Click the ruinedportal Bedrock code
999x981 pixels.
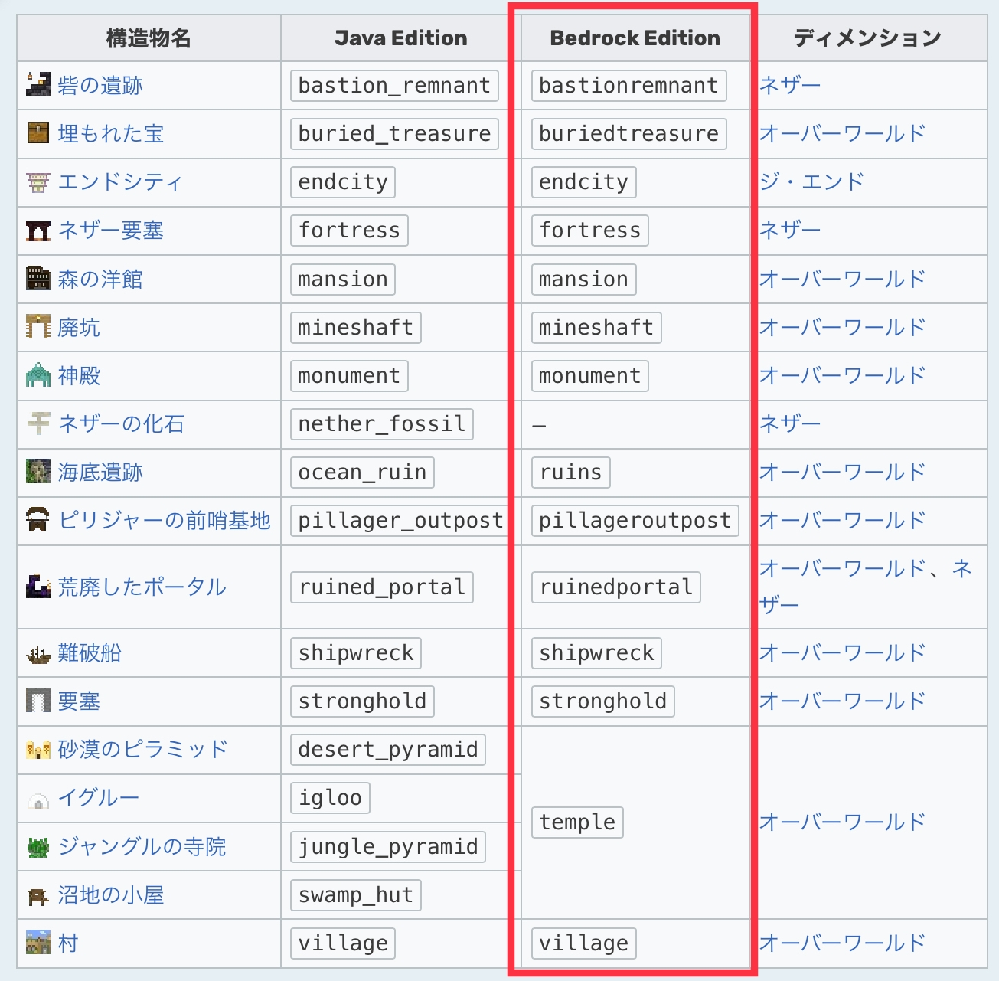coord(616,587)
